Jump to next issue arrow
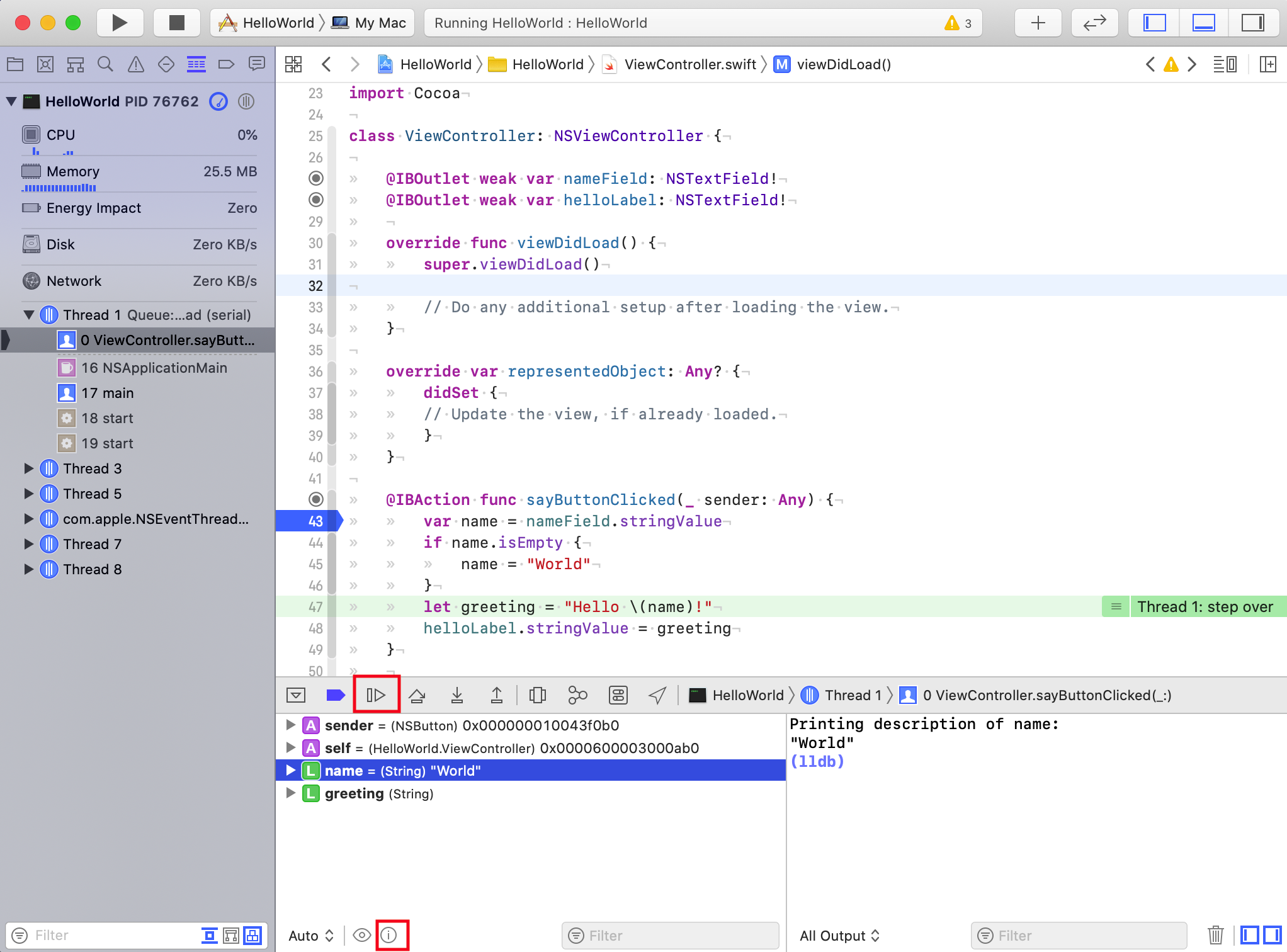1287x952 pixels. 1192,64
